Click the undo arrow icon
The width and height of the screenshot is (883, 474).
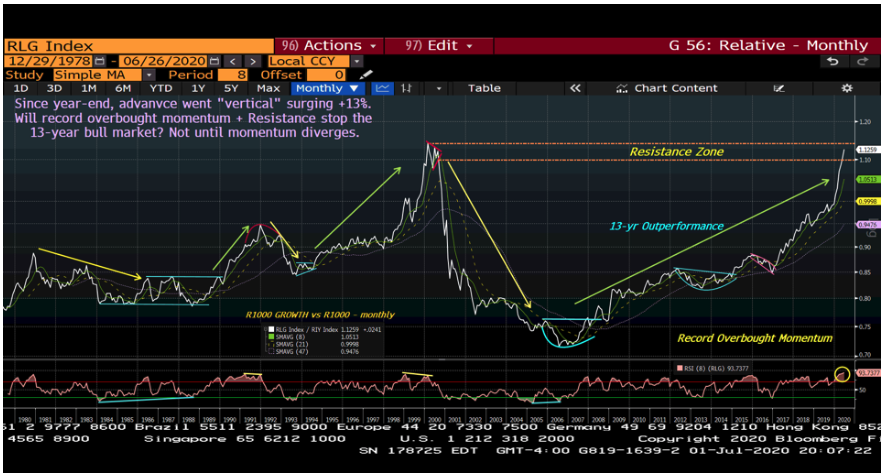pos(832,61)
